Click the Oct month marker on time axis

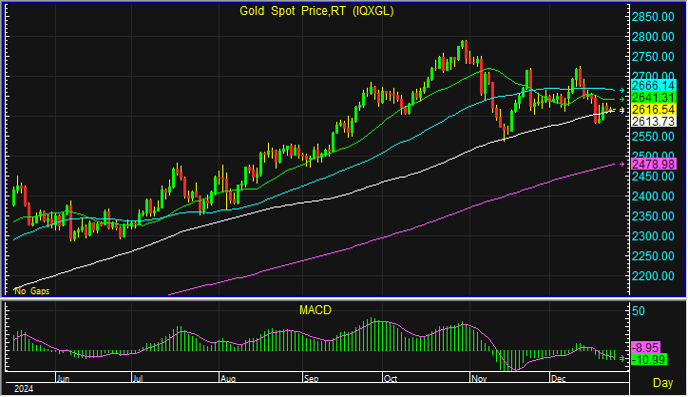click(390, 379)
